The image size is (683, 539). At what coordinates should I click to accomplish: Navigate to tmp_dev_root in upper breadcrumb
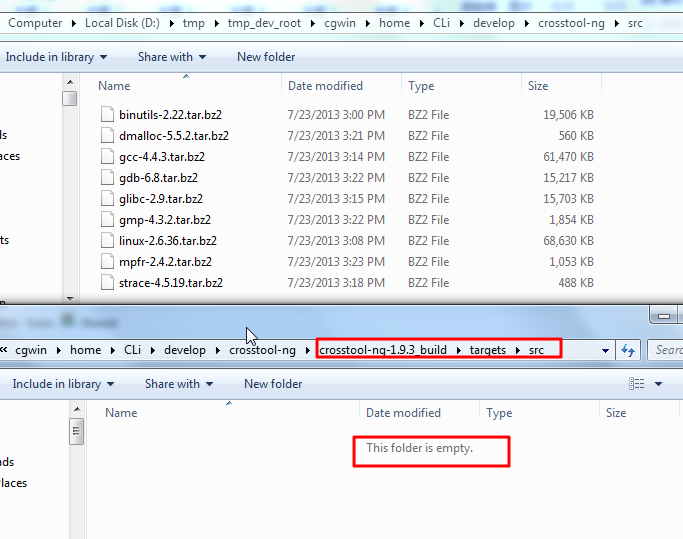264,23
